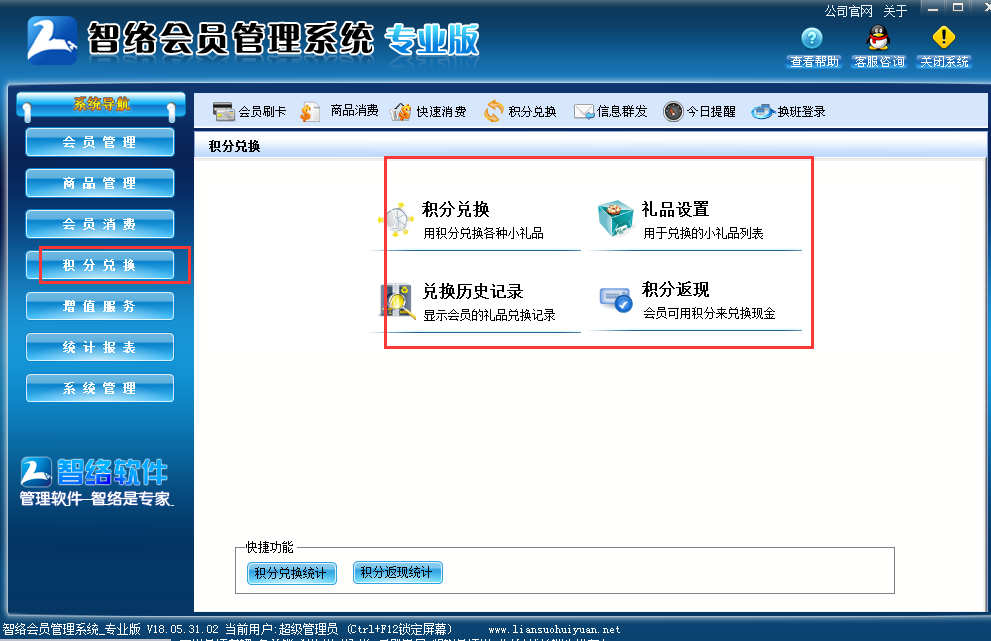The width and height of the screenshot is (991, 641).
Task: Select 系统管理 from system navigation
Action: [x=99, y=388]
